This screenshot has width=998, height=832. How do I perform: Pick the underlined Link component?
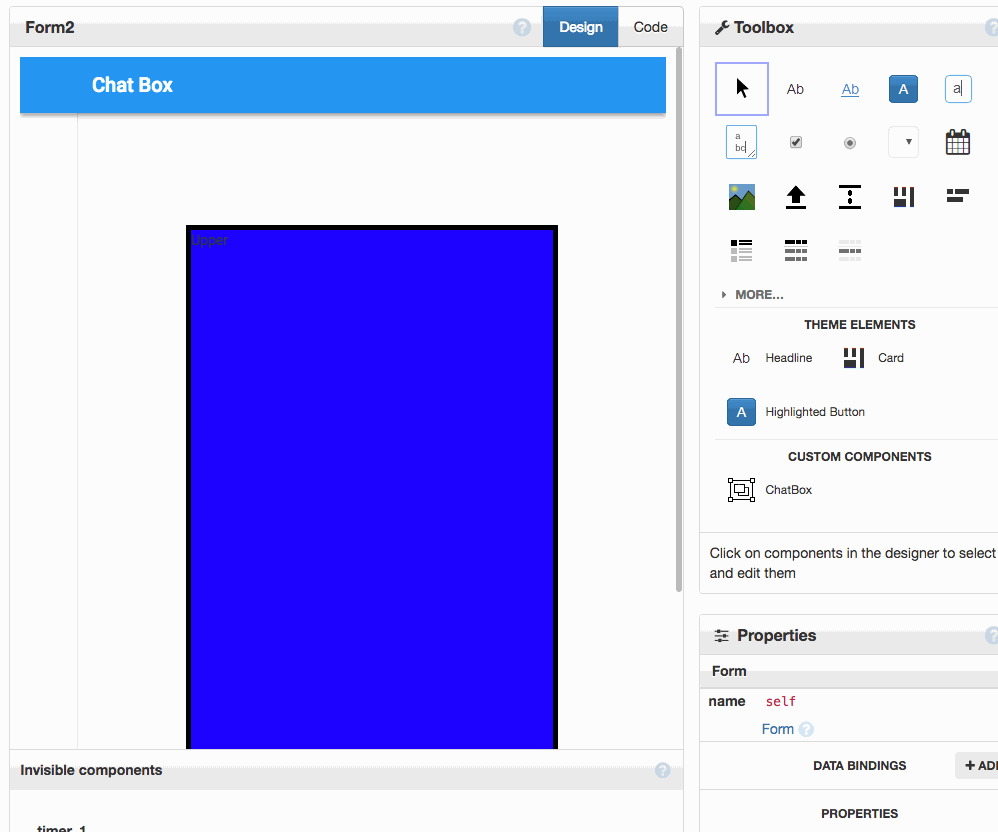(x=850, y=89)
